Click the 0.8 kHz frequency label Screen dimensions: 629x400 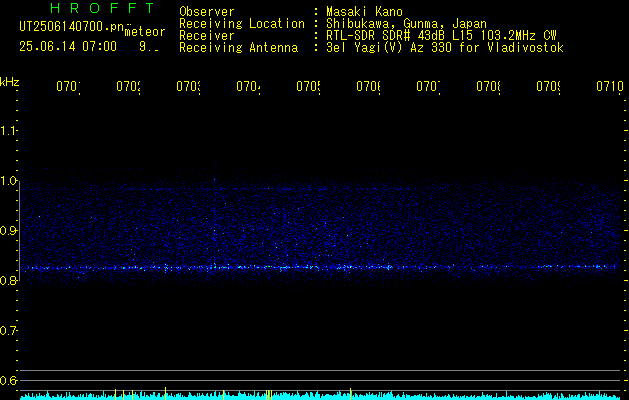8,280
